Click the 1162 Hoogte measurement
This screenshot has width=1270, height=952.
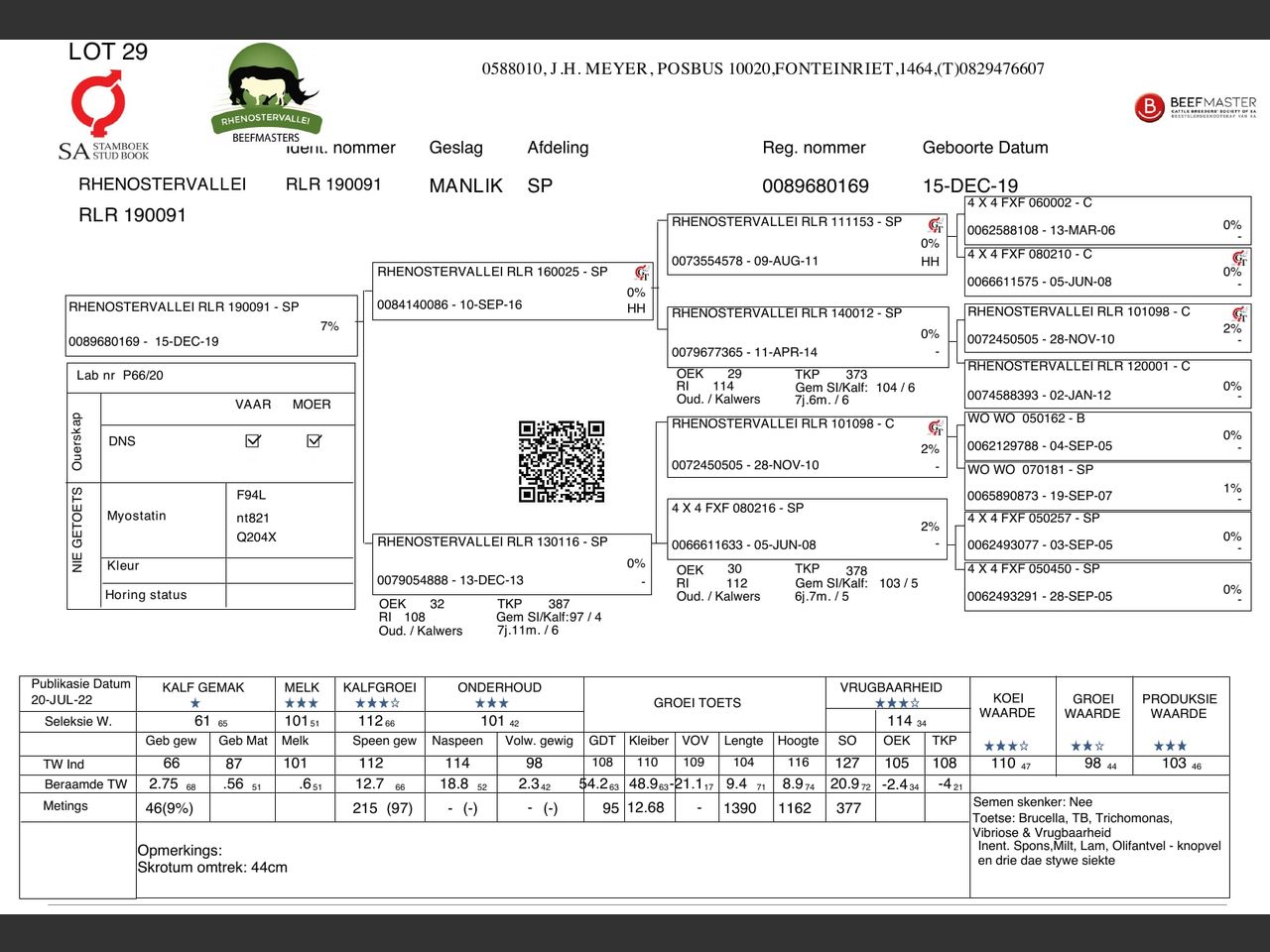[x=794, y=808]
